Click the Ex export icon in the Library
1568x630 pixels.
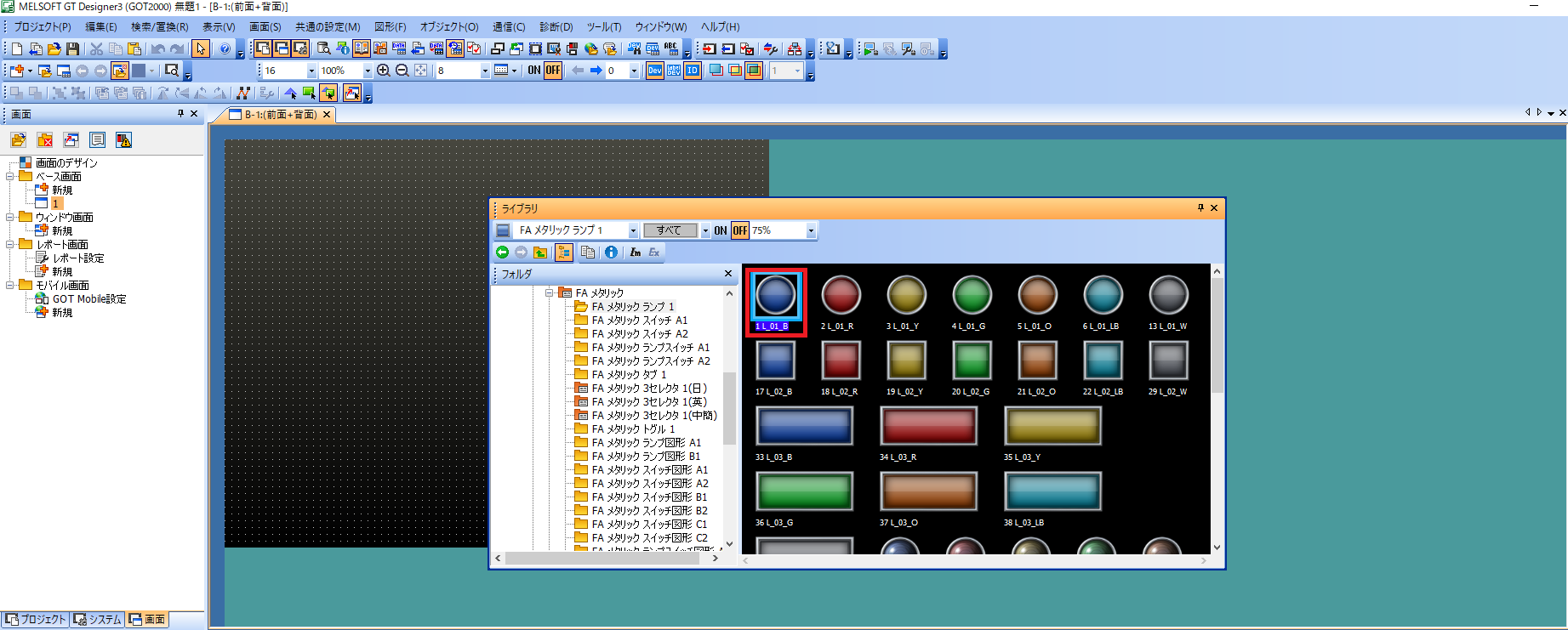click(x=653, y=253)
